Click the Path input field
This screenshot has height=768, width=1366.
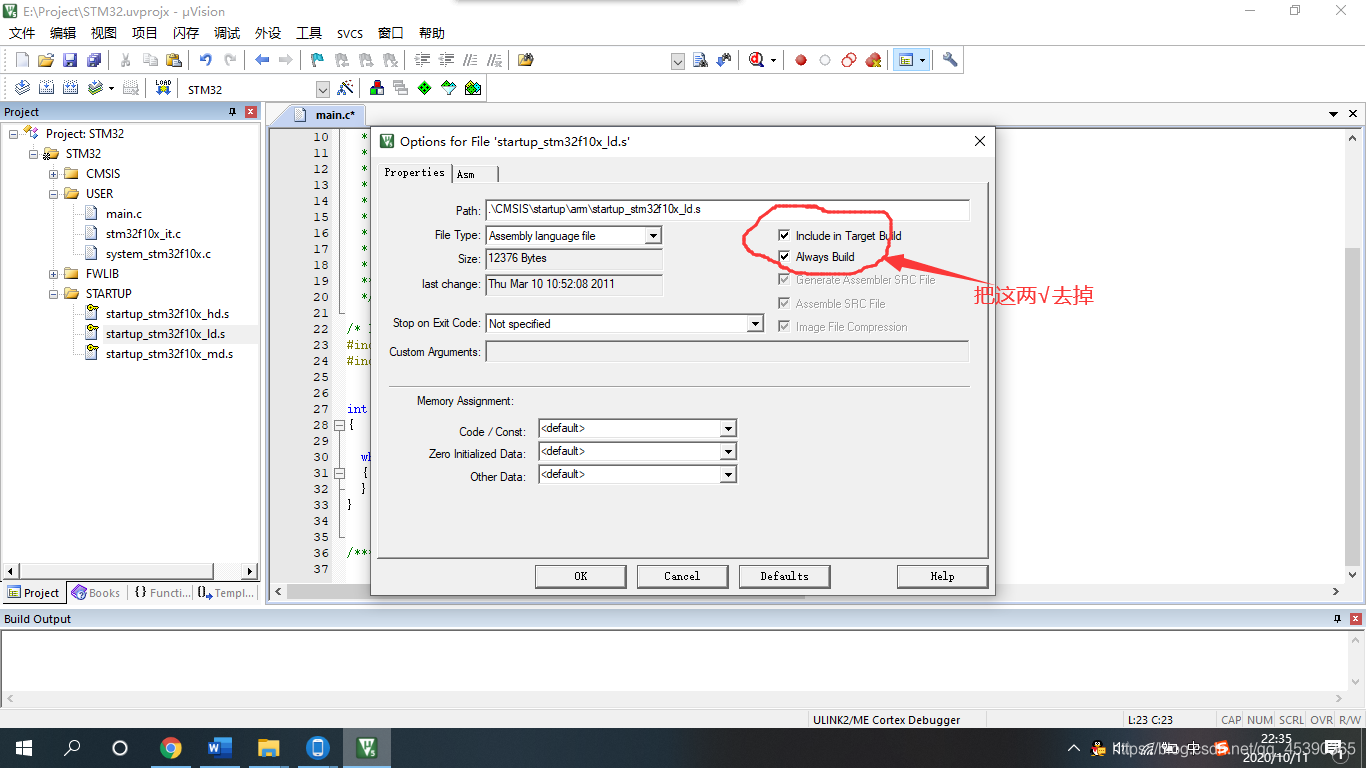(727, 210)
